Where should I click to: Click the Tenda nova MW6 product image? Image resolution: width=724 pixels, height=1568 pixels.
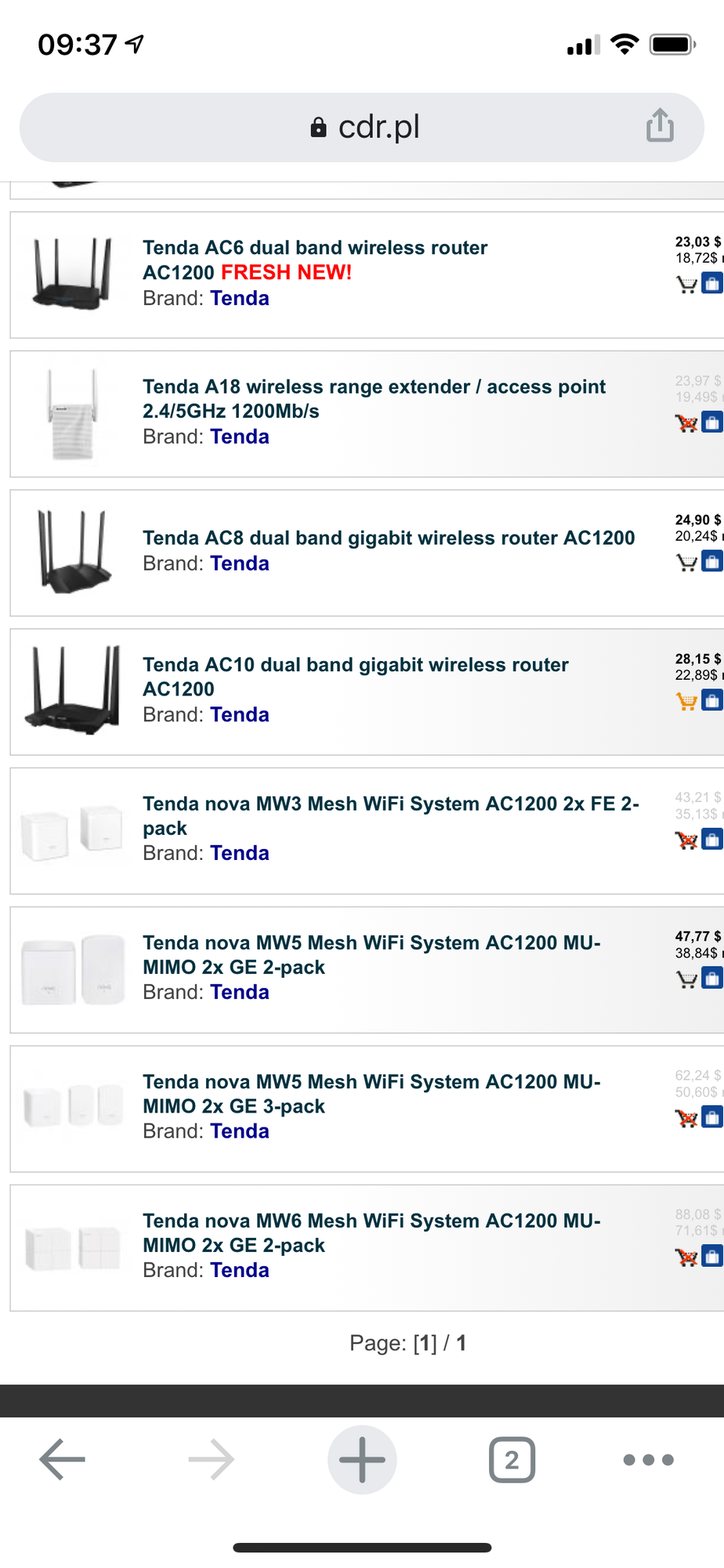[x=73, y=1247]
